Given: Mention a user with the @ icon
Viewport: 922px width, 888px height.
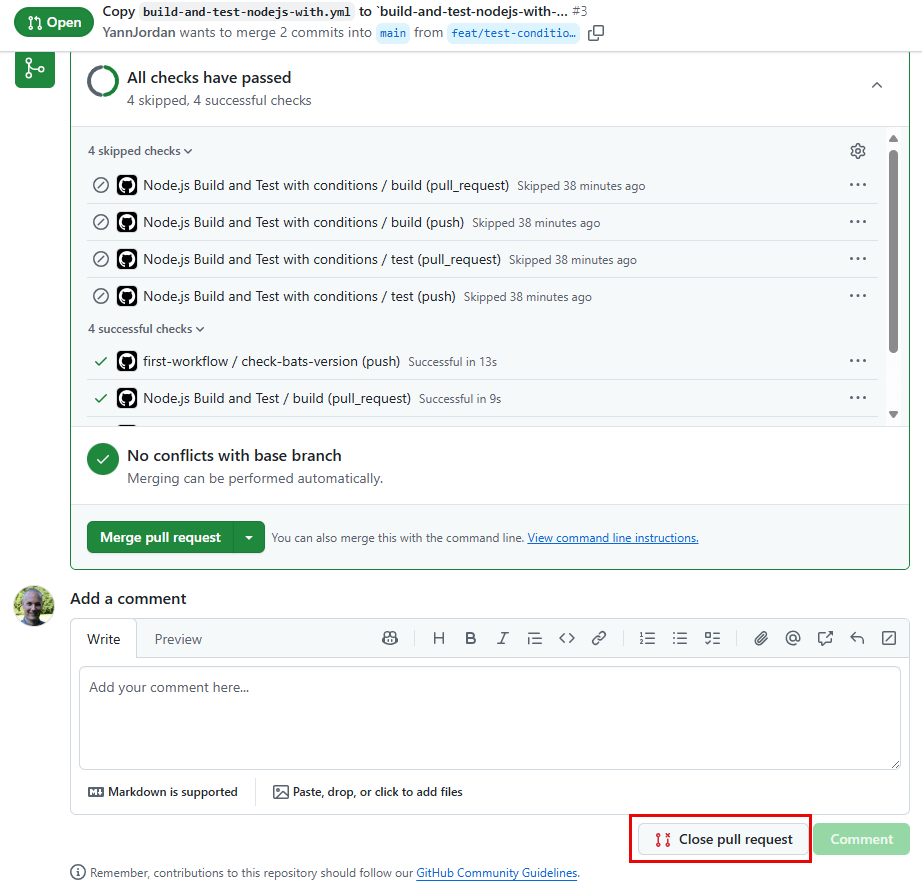Looking at the screenshot, I should click(x=793, y=638).
